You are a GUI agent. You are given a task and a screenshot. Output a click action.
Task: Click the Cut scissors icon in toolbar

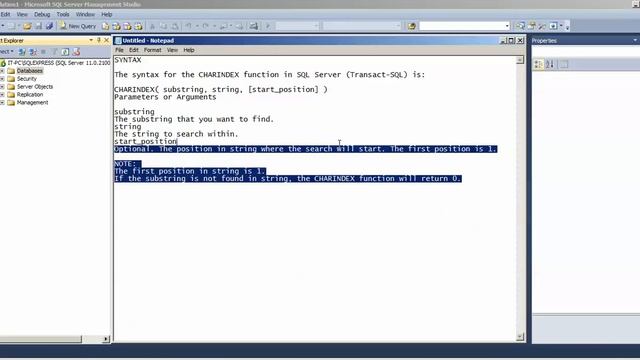(152, 26)
